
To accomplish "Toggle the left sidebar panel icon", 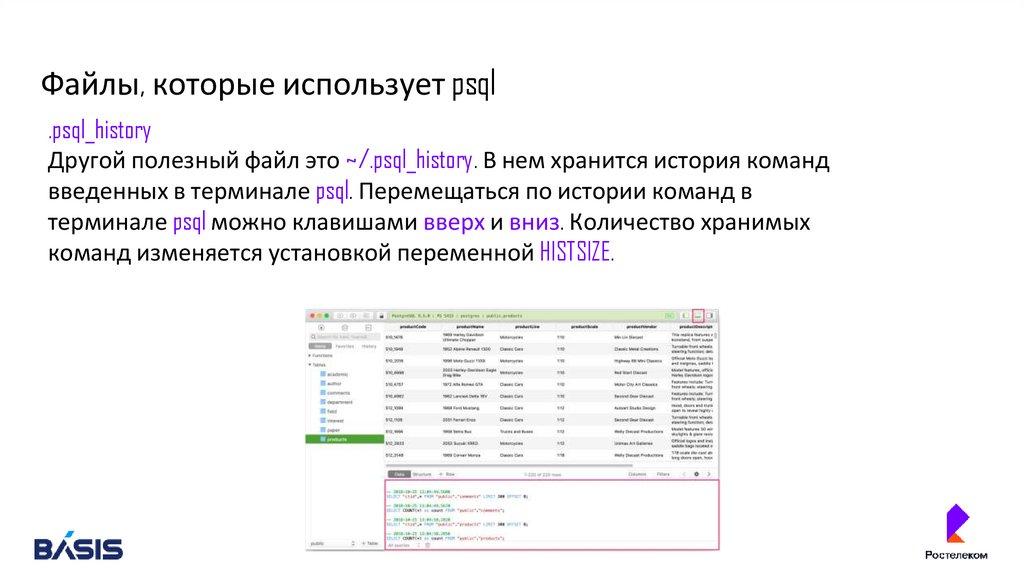I will pyautogui.click(x=686, y=315).
